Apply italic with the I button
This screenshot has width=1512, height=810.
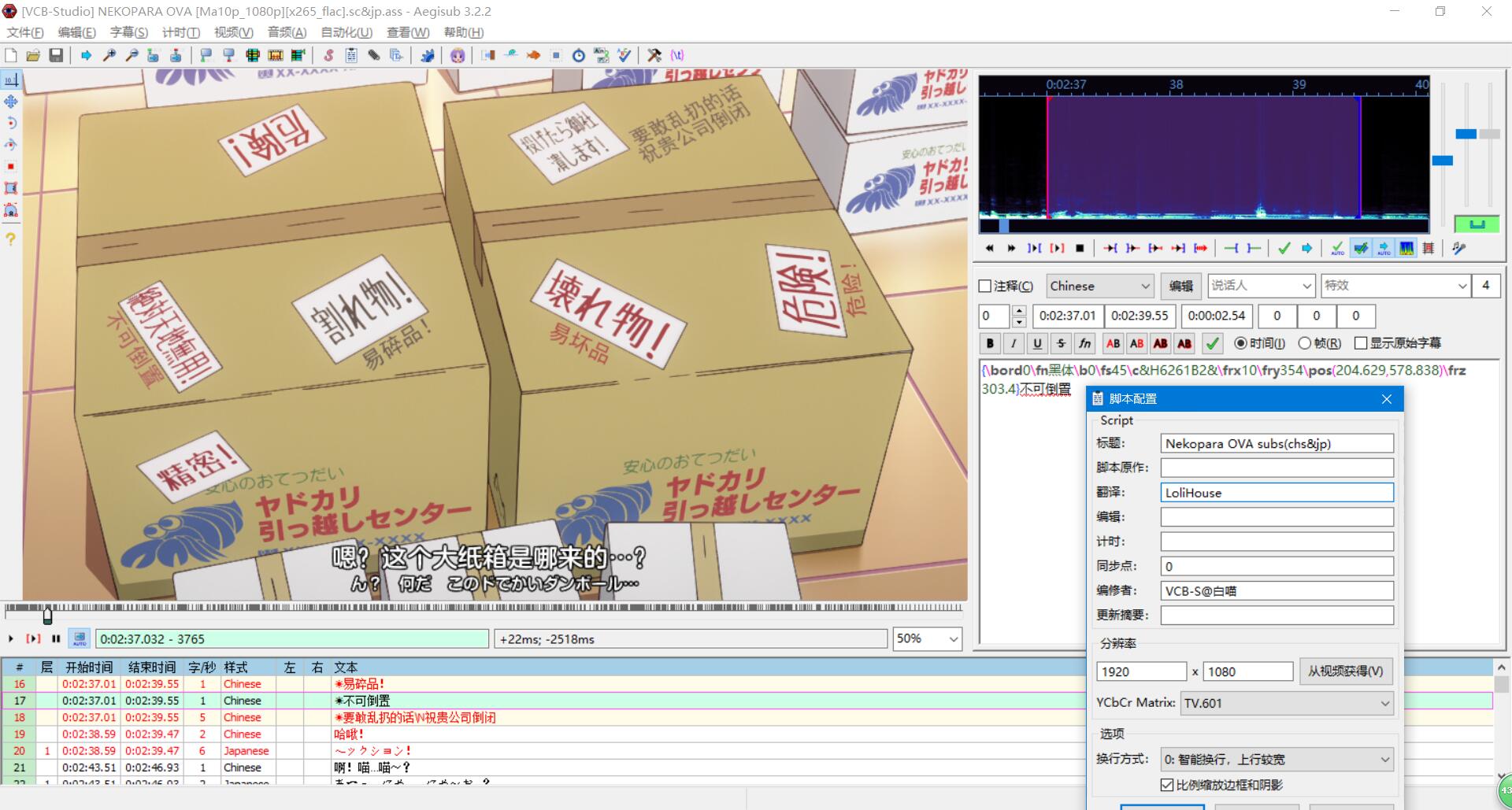1014,343
